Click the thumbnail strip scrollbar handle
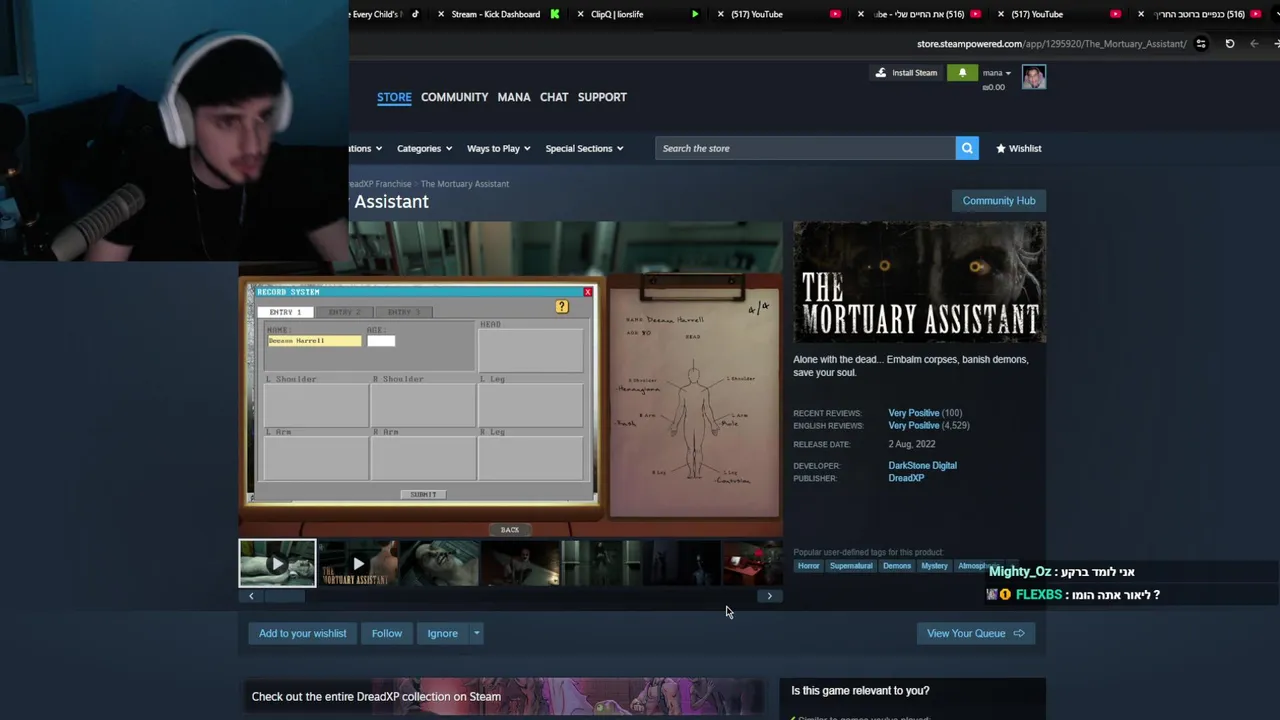Image resolution: width=1280 pixels, height=720 pixels. click(x=284, y=596)
